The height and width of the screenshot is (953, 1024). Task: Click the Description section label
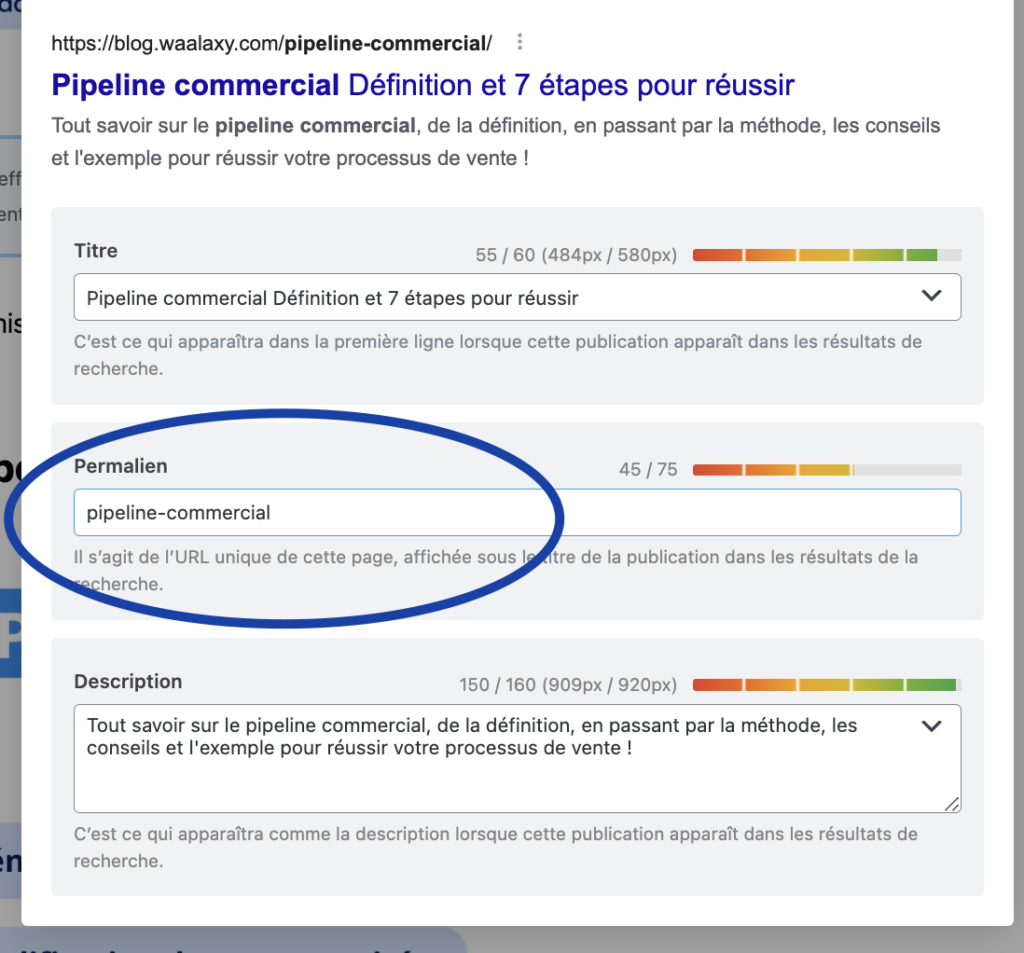pos(128,682)
